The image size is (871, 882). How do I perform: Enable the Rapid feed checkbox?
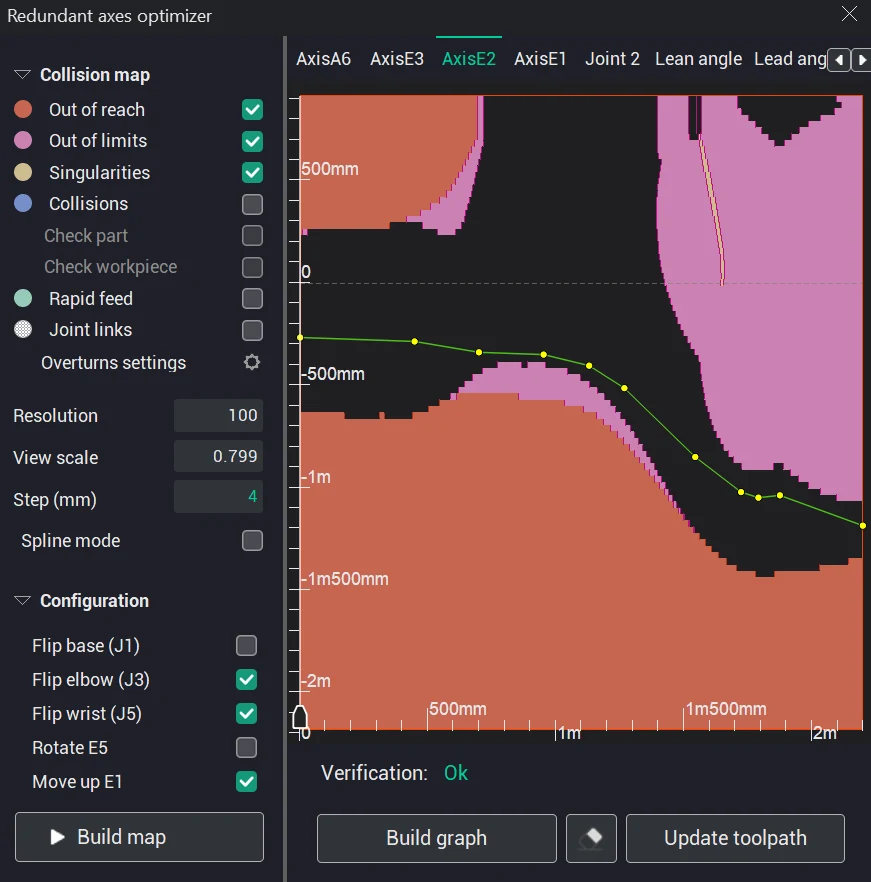[x=253, y=299]
